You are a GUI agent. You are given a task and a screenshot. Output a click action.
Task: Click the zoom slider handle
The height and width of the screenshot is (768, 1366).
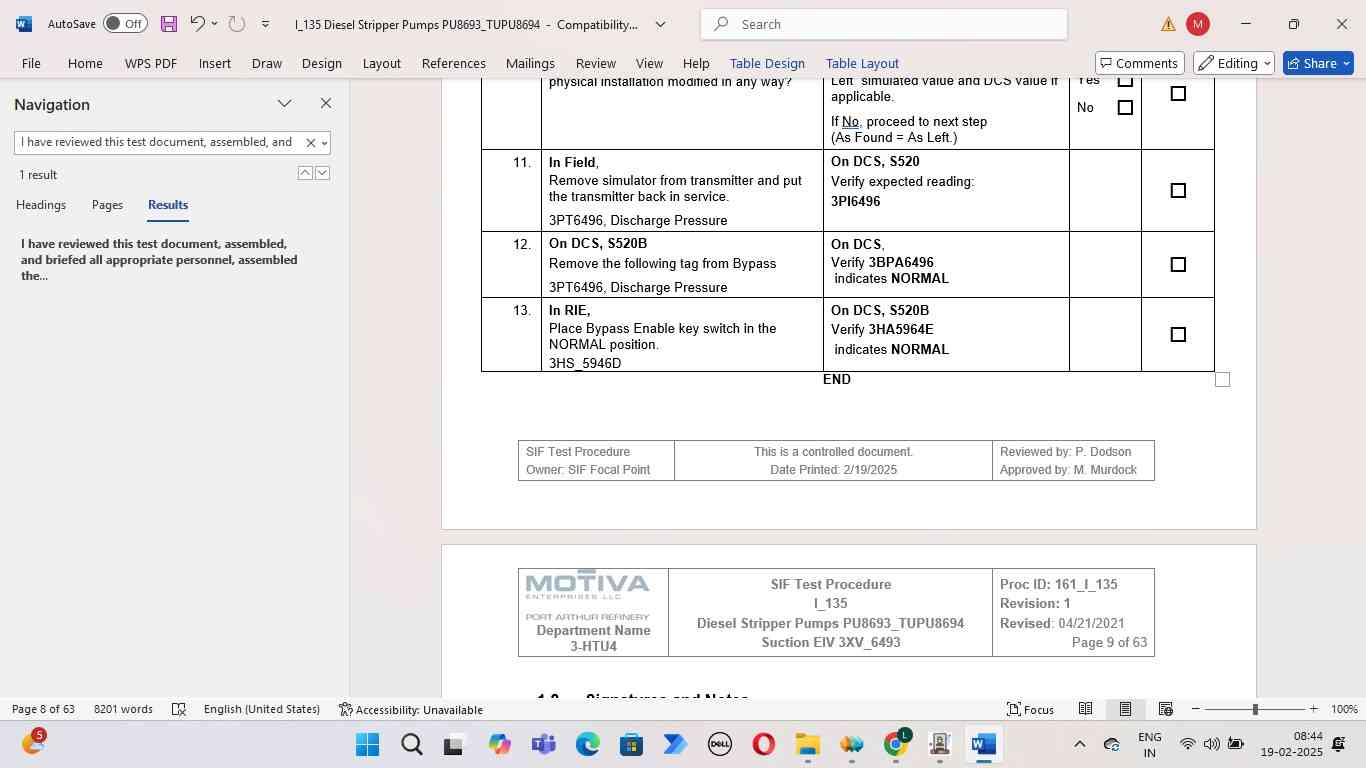click(x=1255, y=709)
